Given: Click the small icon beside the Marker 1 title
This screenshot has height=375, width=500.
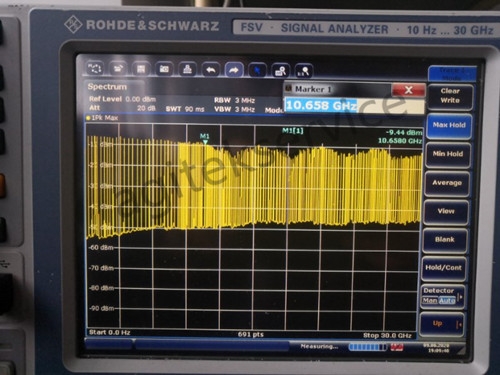Looking at the screenshot, I should coord(289,89).
